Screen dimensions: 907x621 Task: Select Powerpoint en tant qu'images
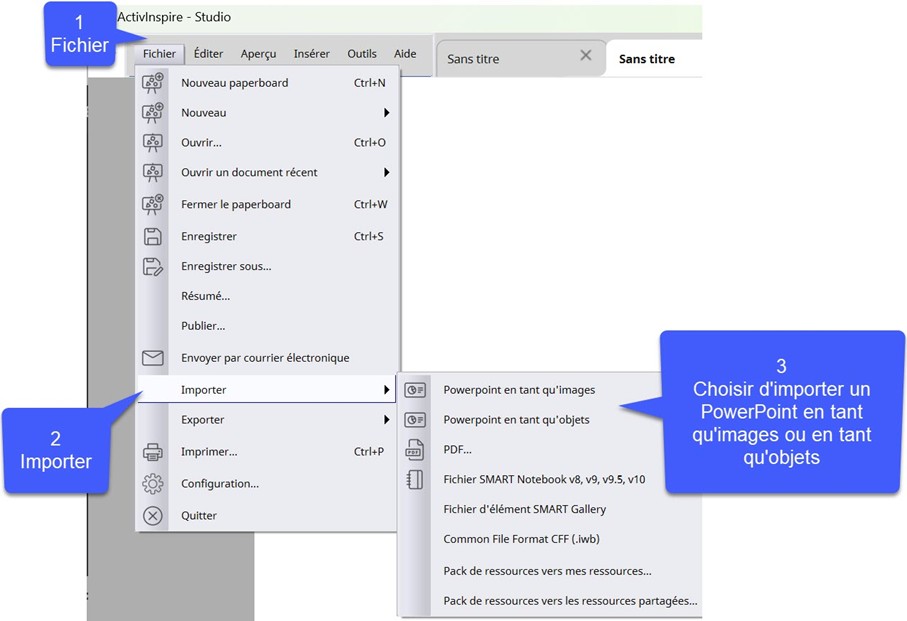point(519,390)
